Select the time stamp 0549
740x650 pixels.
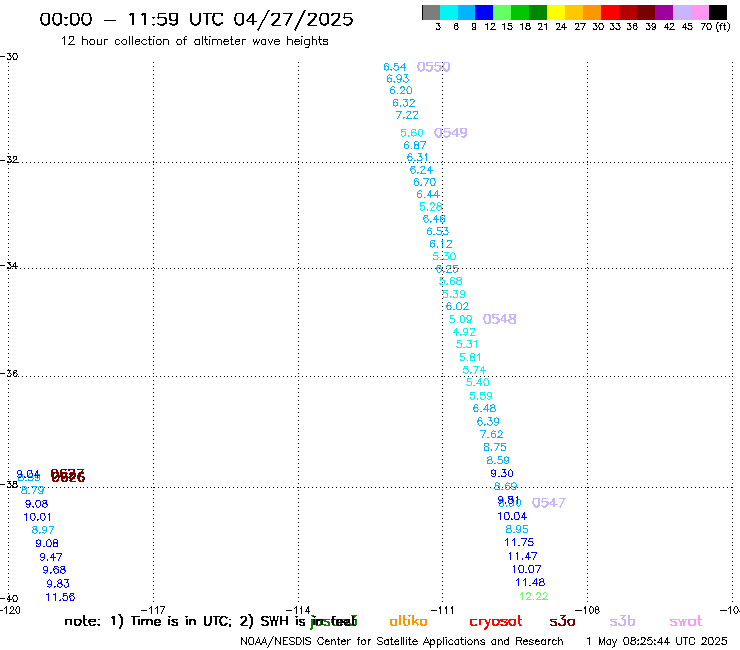450,133
